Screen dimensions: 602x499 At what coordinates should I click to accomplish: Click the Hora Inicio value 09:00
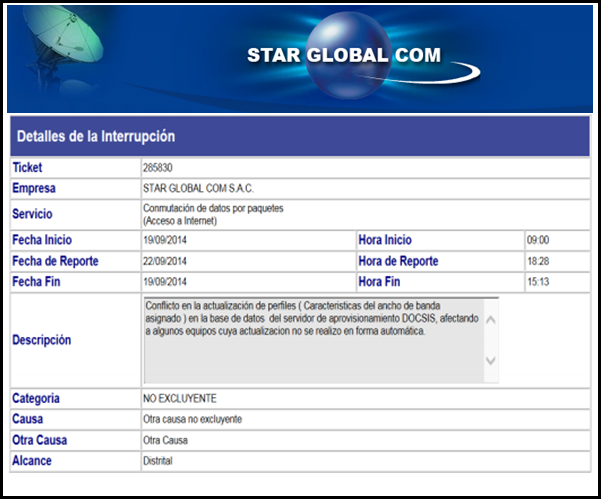[x=539, y=240]
